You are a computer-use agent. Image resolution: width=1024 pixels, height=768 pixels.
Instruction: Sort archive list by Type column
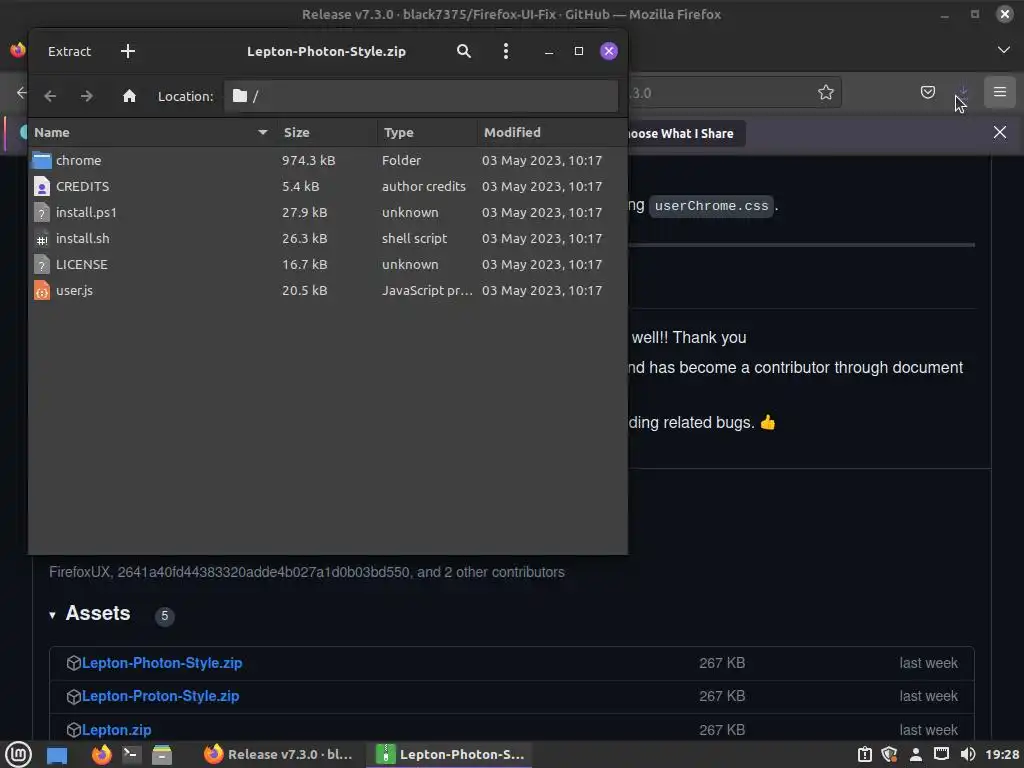click(427, 133)
